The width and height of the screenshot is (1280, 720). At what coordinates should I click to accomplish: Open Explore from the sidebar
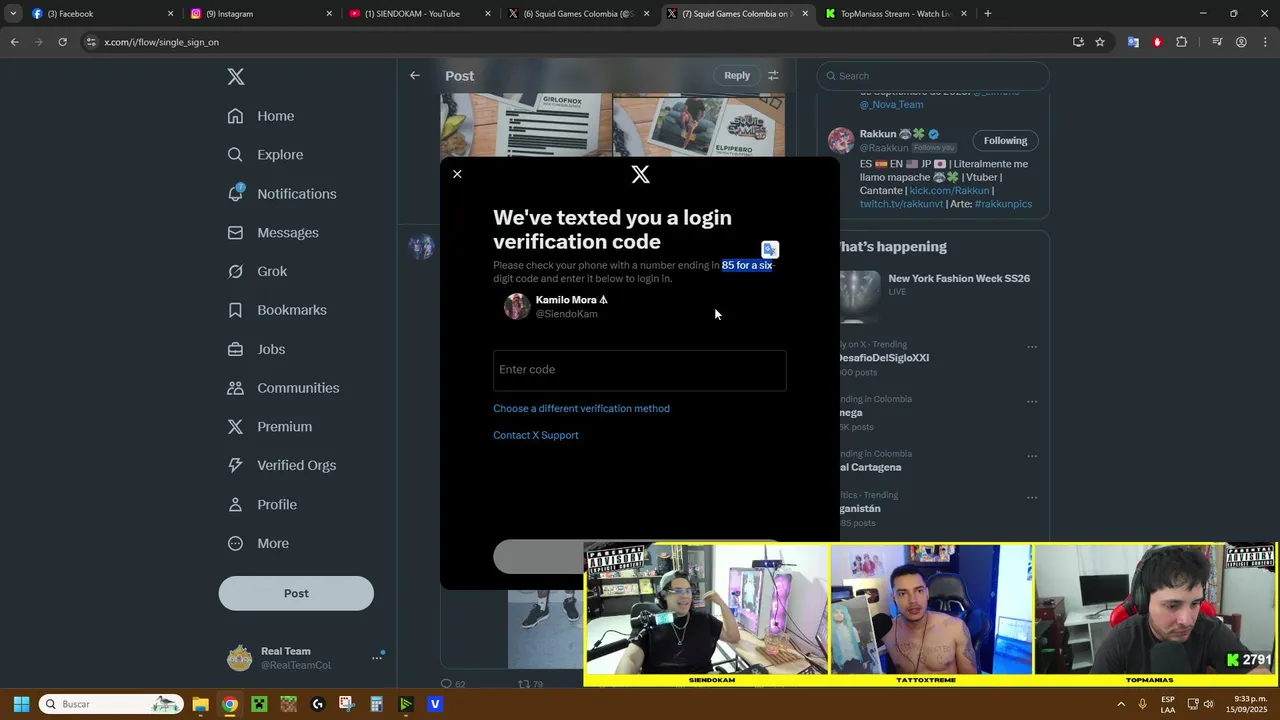(265, 155)
